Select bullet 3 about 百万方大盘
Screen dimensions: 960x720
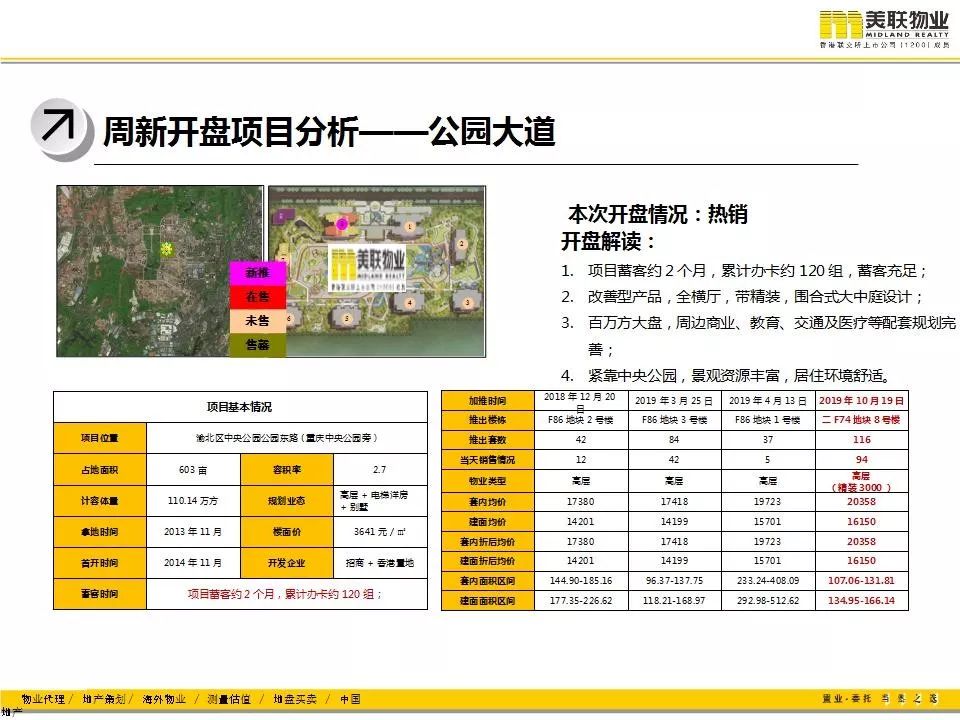pos(758,336)
